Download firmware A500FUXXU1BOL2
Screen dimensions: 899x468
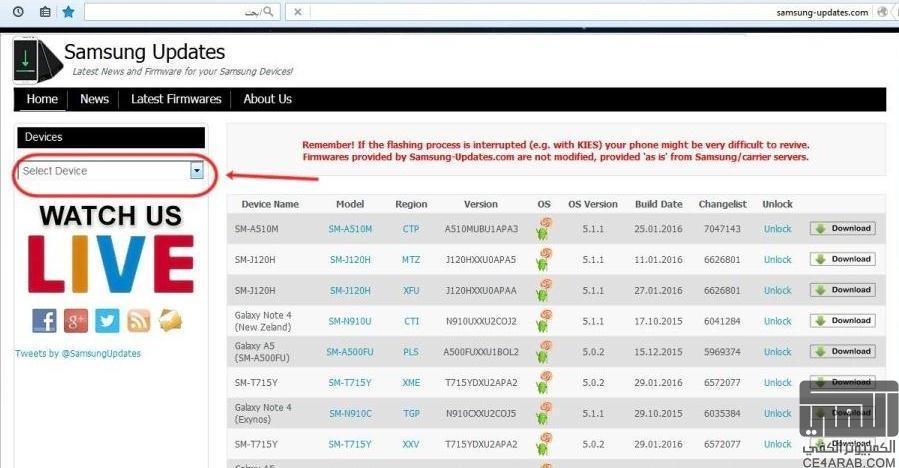[x=842, y=352]
